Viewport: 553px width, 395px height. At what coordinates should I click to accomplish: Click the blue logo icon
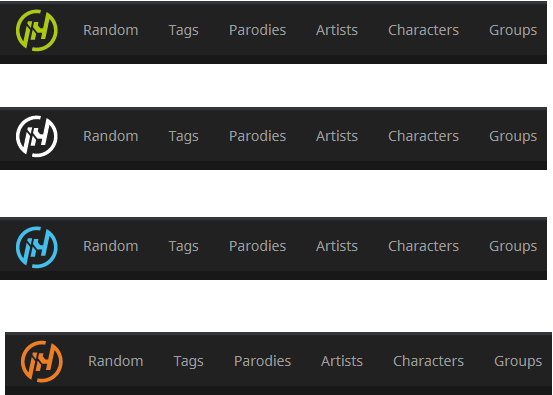(37, 247)
